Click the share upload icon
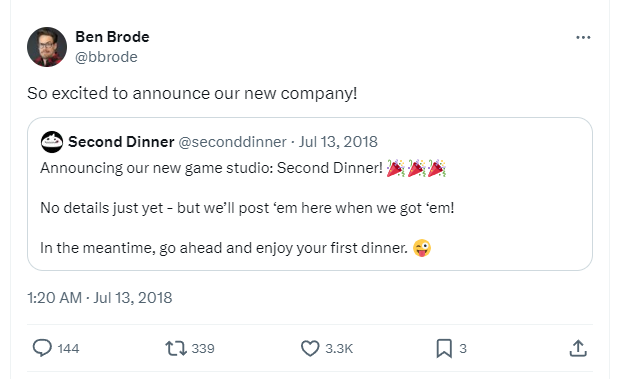Viewport: 627px width, 379px height. [x=578, y=348]
